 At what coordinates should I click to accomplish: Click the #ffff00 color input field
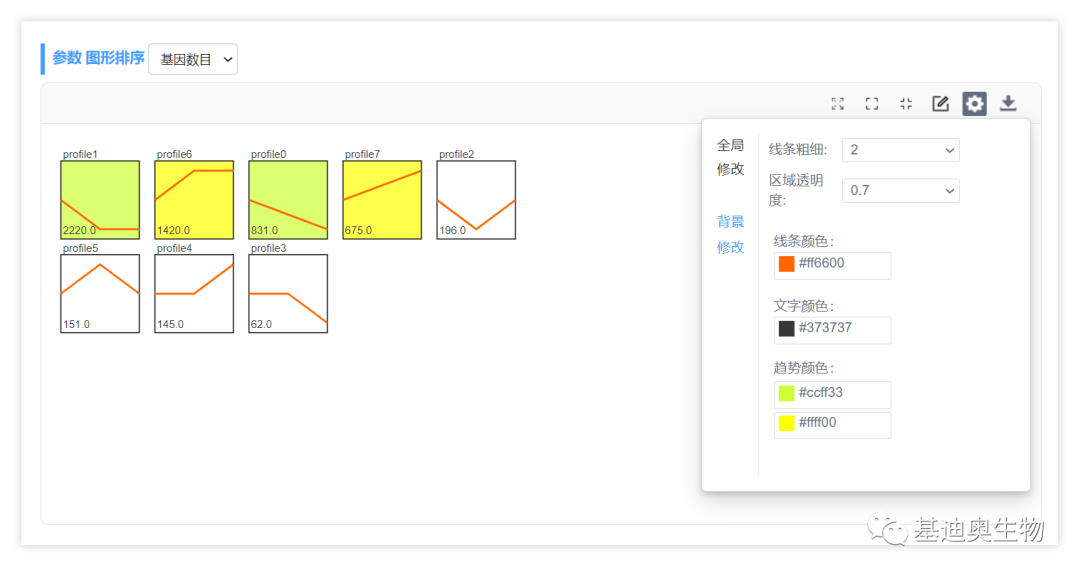coord(832,425)
